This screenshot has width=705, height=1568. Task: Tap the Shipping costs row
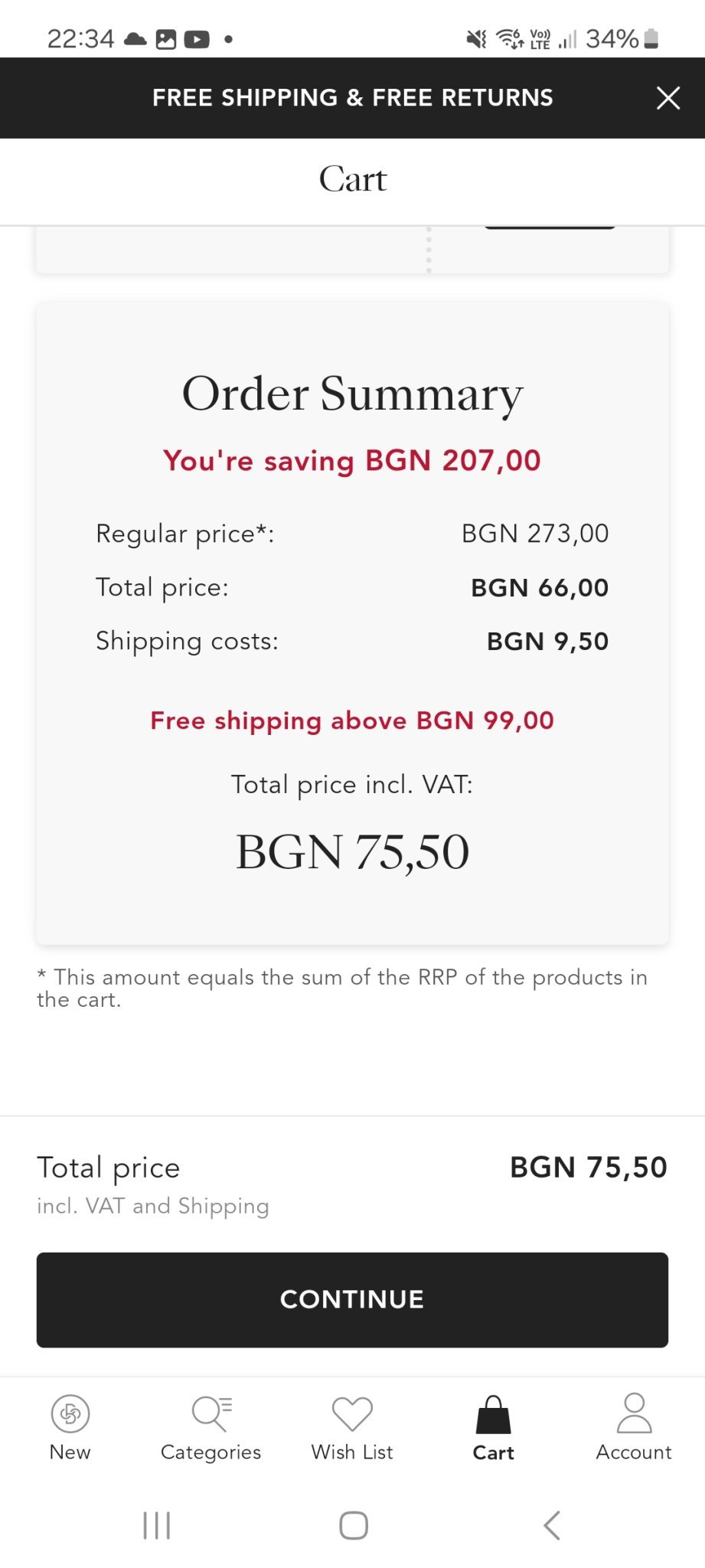352,641
